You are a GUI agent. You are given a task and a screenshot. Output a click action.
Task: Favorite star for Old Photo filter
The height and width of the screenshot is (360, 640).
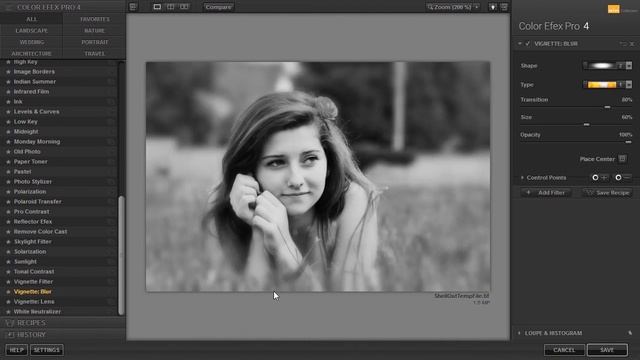(8, 152)
